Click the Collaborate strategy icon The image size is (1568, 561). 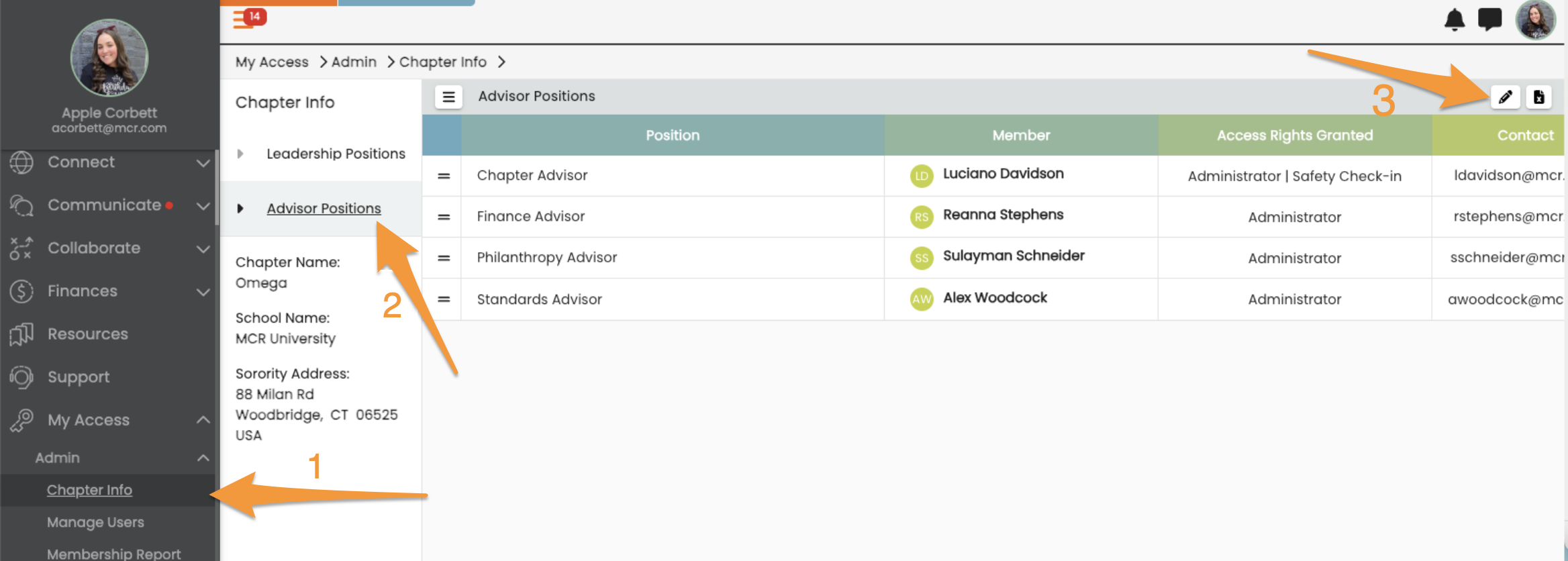[21, 248]
